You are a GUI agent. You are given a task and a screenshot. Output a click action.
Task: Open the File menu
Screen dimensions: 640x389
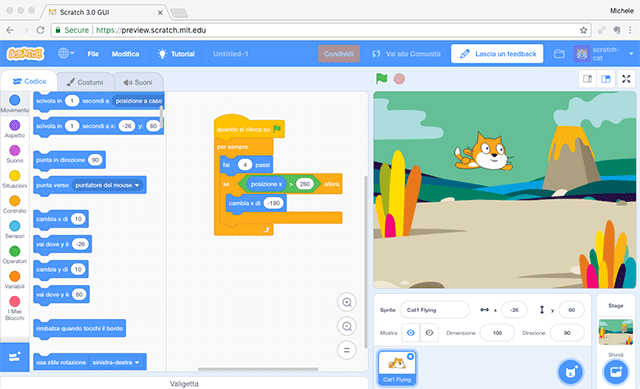coord(93,54)
